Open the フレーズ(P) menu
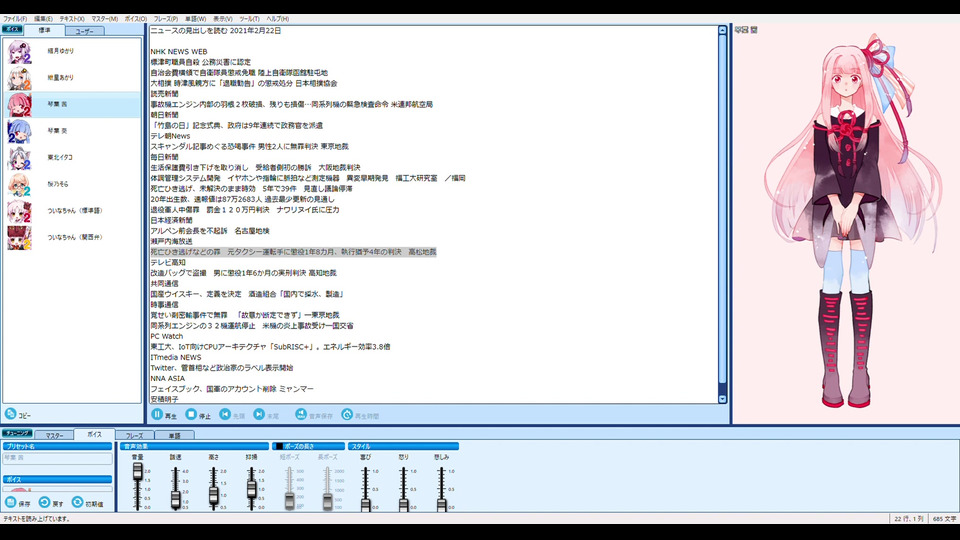Screen dimensions: 960x540 click(166, 19)
